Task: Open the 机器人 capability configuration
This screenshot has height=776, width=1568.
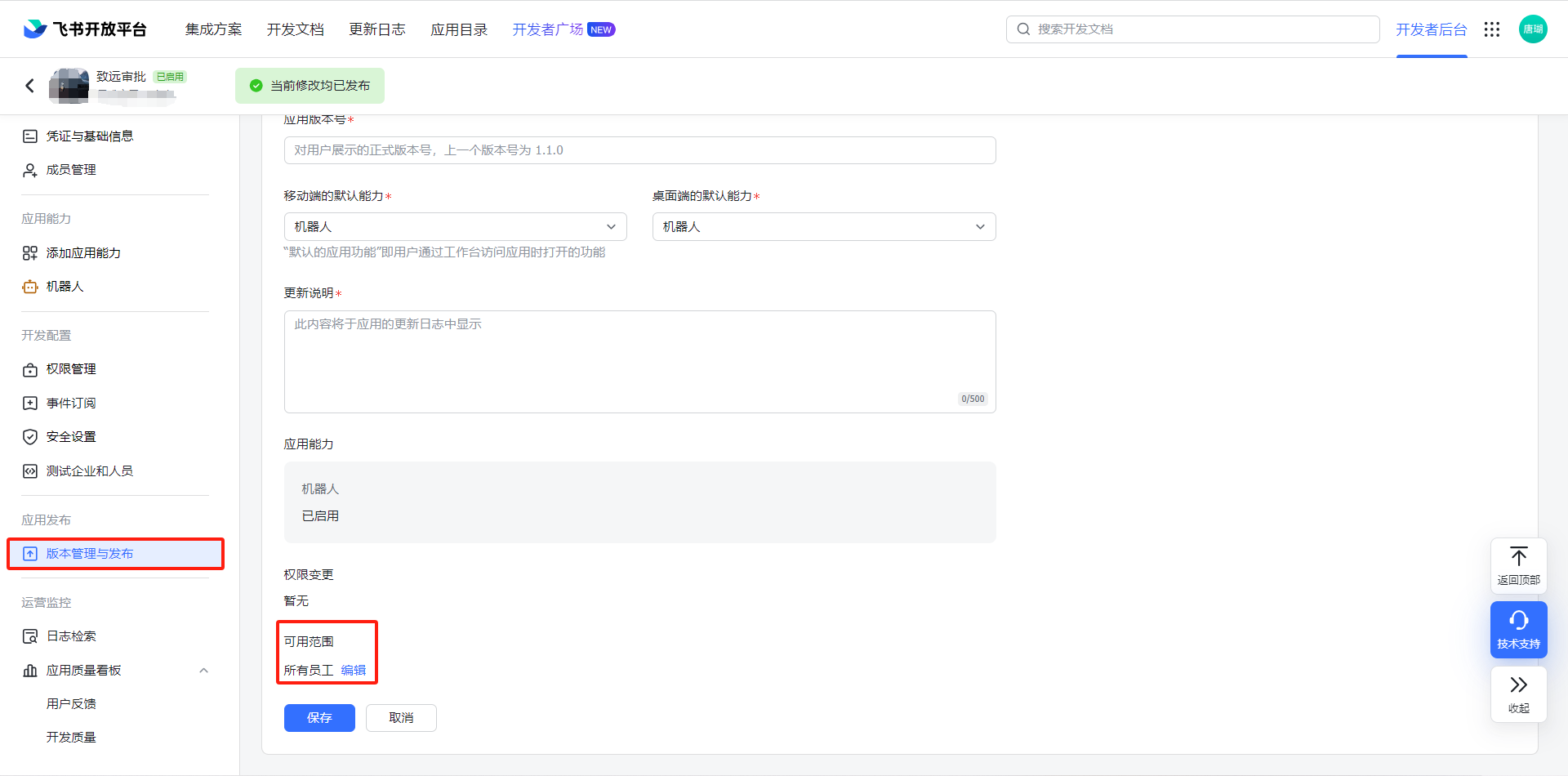Action: pos(64,287)
